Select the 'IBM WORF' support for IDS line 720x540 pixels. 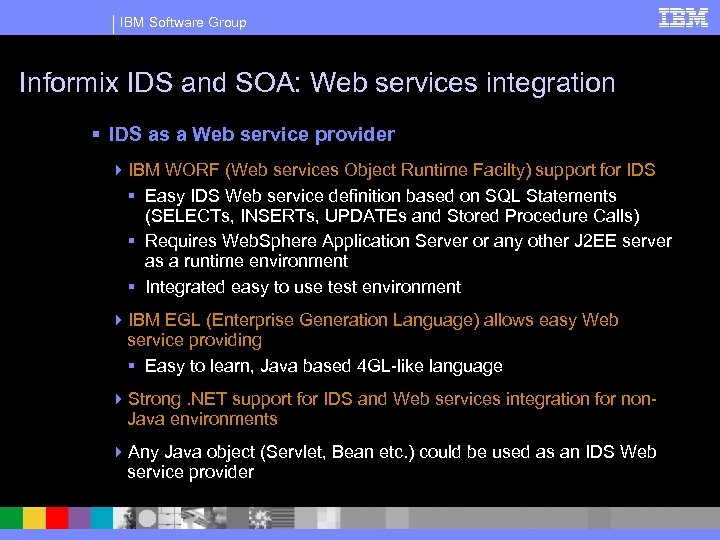click(x=392, y=170)
